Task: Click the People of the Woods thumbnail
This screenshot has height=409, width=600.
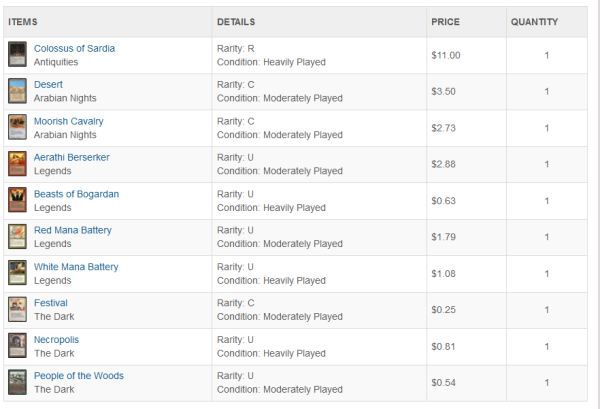Action: click(x=16, y=382)
